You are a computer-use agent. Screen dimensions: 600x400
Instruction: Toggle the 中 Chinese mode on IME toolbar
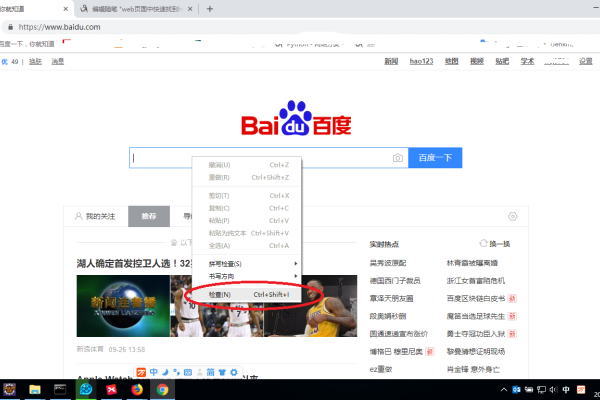click(x=154, y=372)
